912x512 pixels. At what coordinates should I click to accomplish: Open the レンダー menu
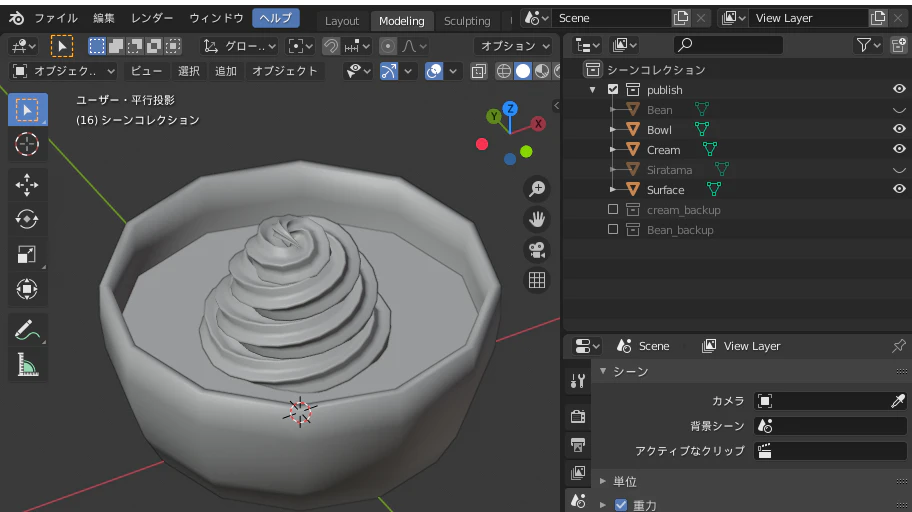[x=152, y=18]
